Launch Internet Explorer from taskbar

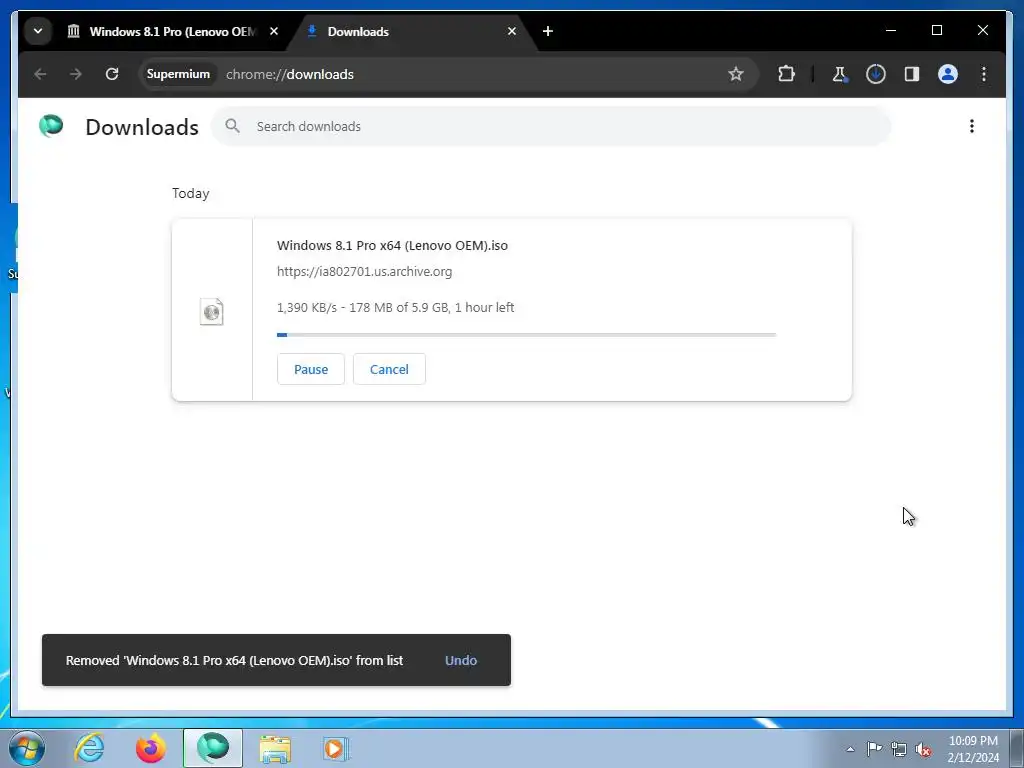89,748
